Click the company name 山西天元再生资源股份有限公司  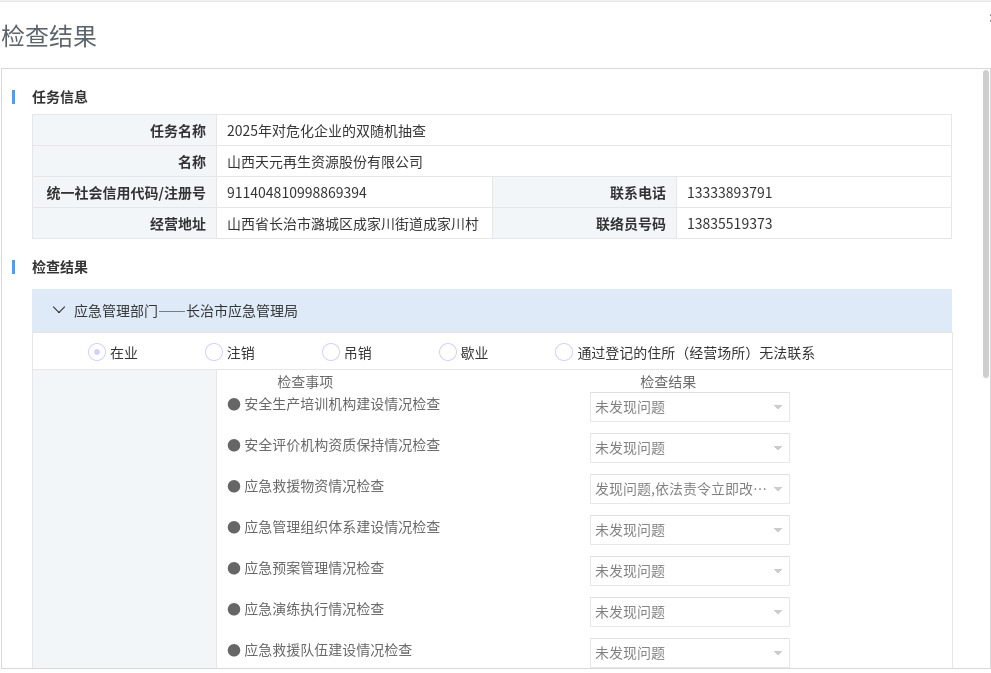tap(325, 162)
